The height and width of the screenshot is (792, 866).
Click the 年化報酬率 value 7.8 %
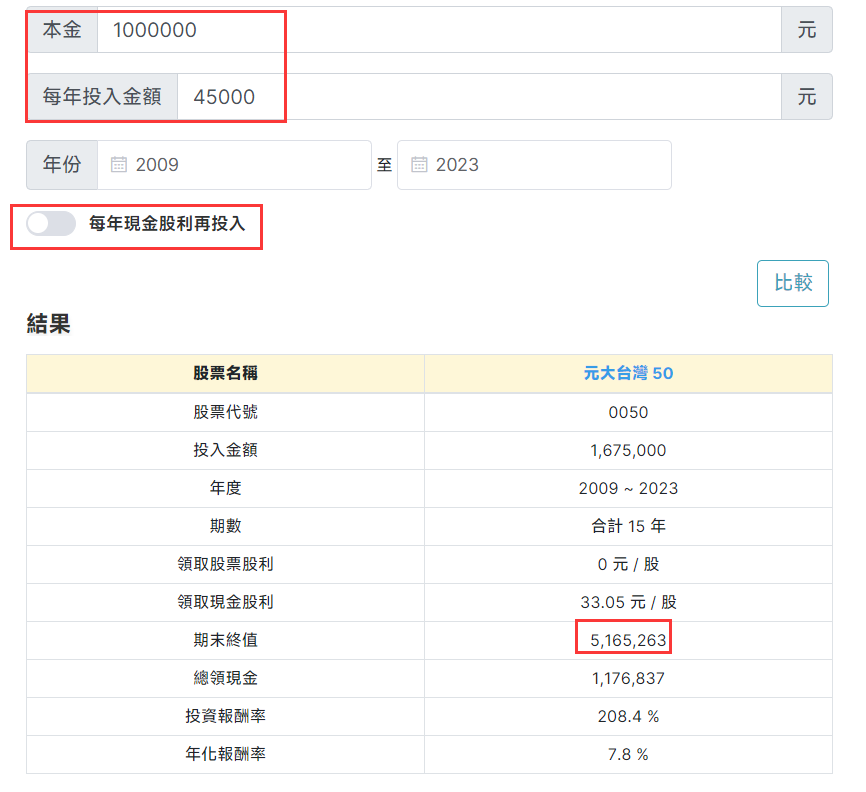tap(628, 754)
